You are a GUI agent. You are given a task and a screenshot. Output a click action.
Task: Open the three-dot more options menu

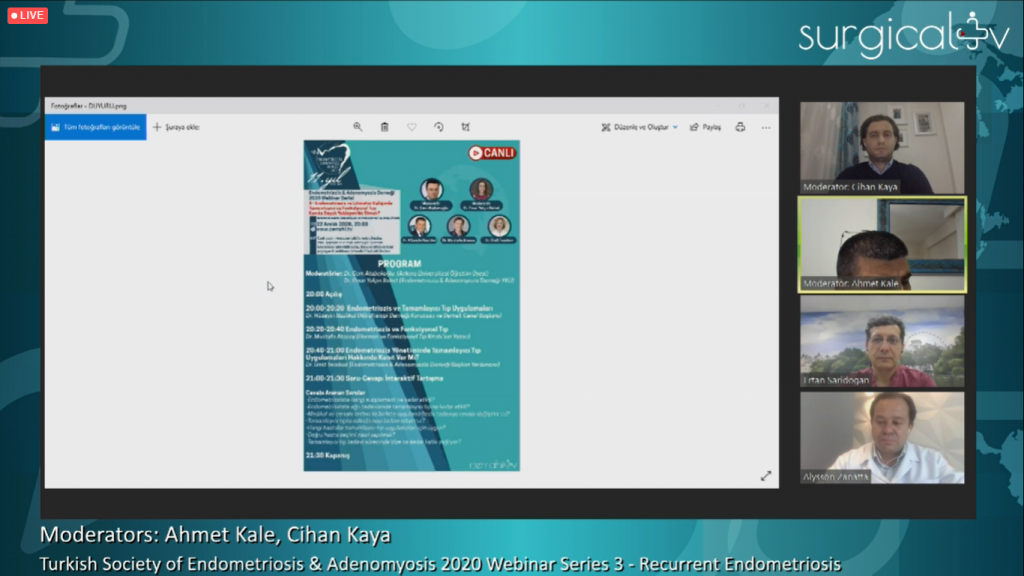click(x=766, y=127)
